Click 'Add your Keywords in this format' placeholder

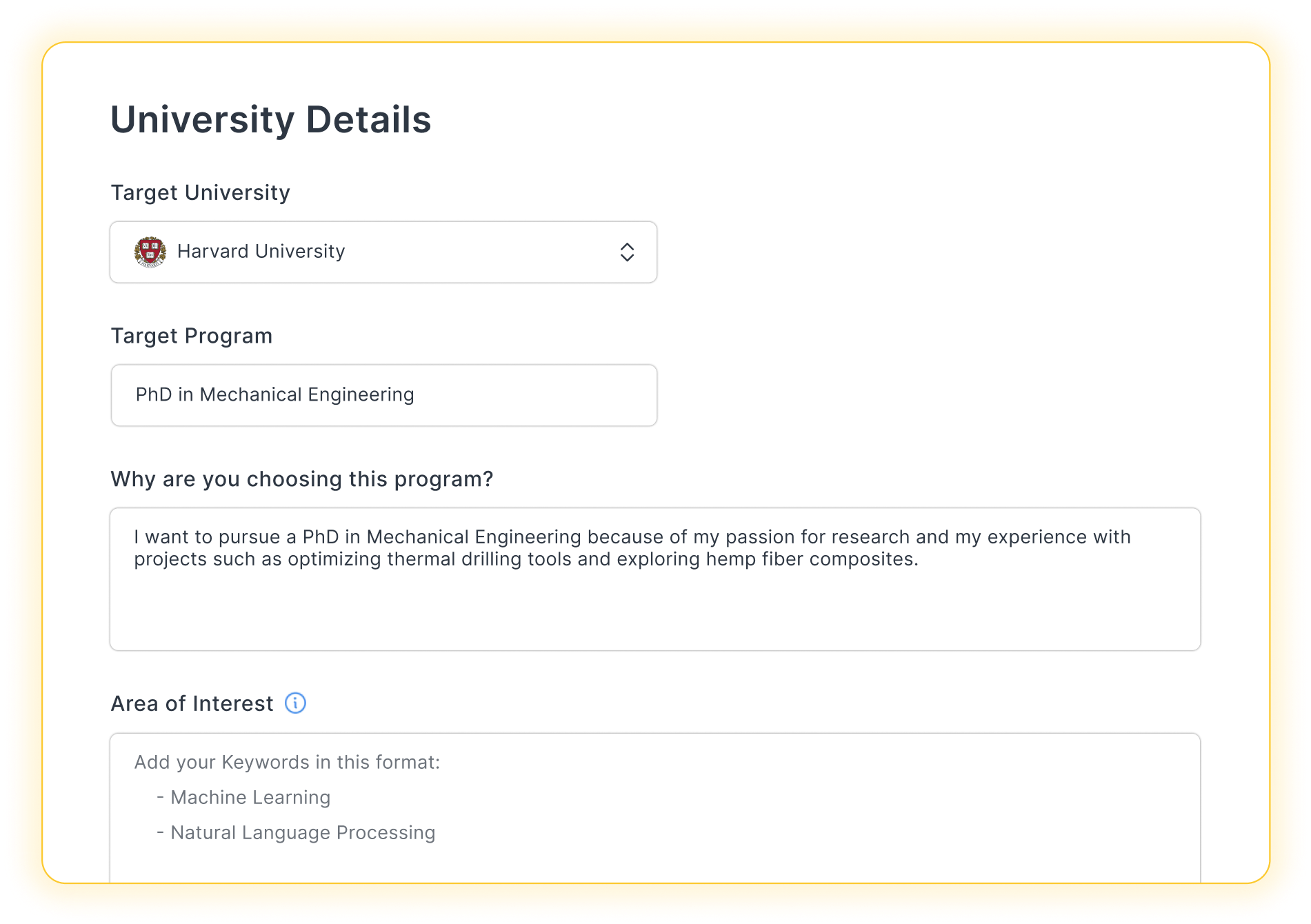coord(287,763)
